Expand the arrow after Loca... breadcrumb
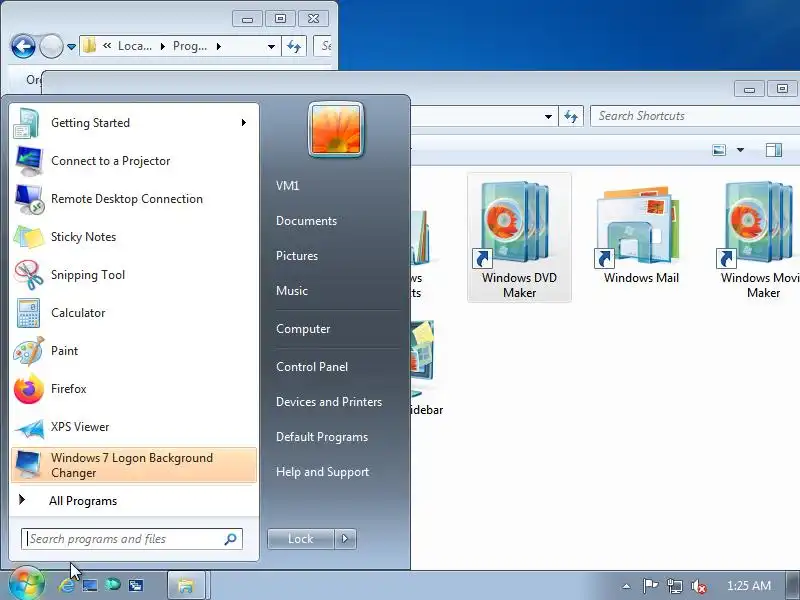 coord(163,46)
